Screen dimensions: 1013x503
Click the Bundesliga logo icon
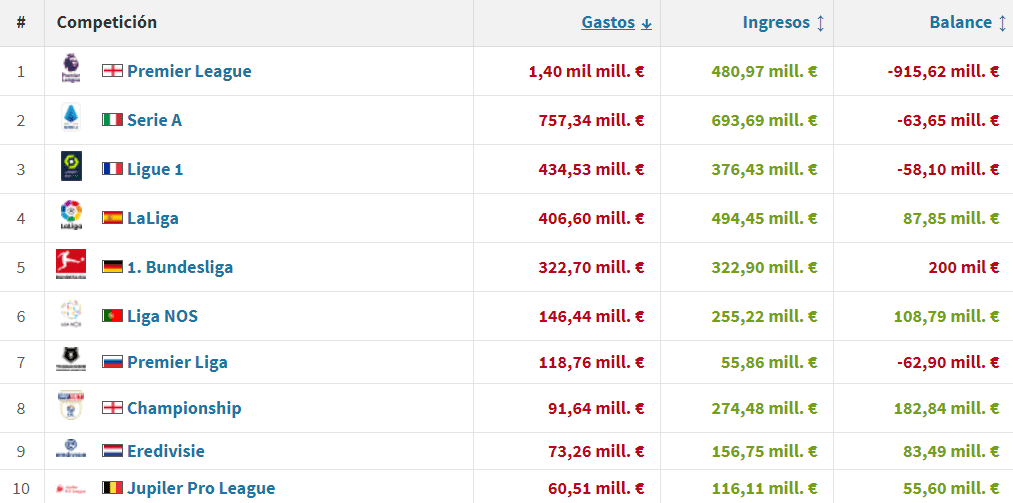[x=71, y=266]
